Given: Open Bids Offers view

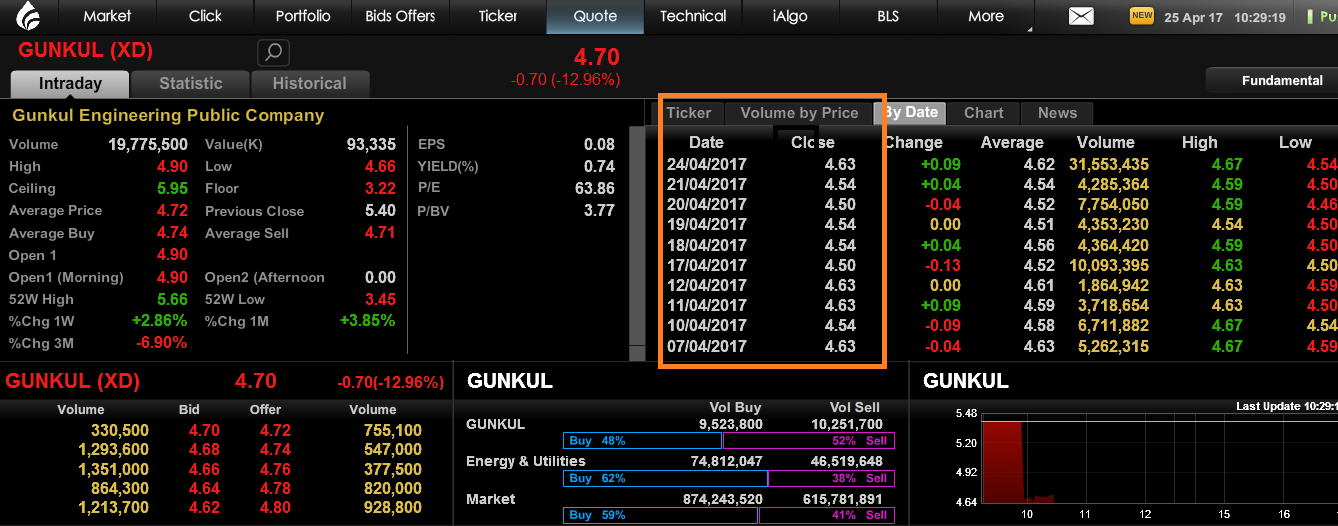Looking at the screenshot, I should 400,16.
